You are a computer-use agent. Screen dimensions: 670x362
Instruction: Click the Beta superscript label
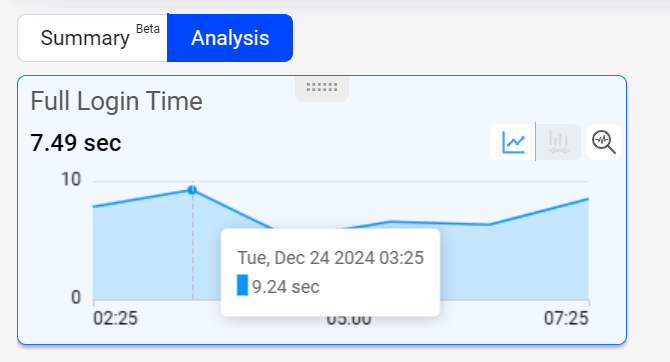(x=148, y=29)
